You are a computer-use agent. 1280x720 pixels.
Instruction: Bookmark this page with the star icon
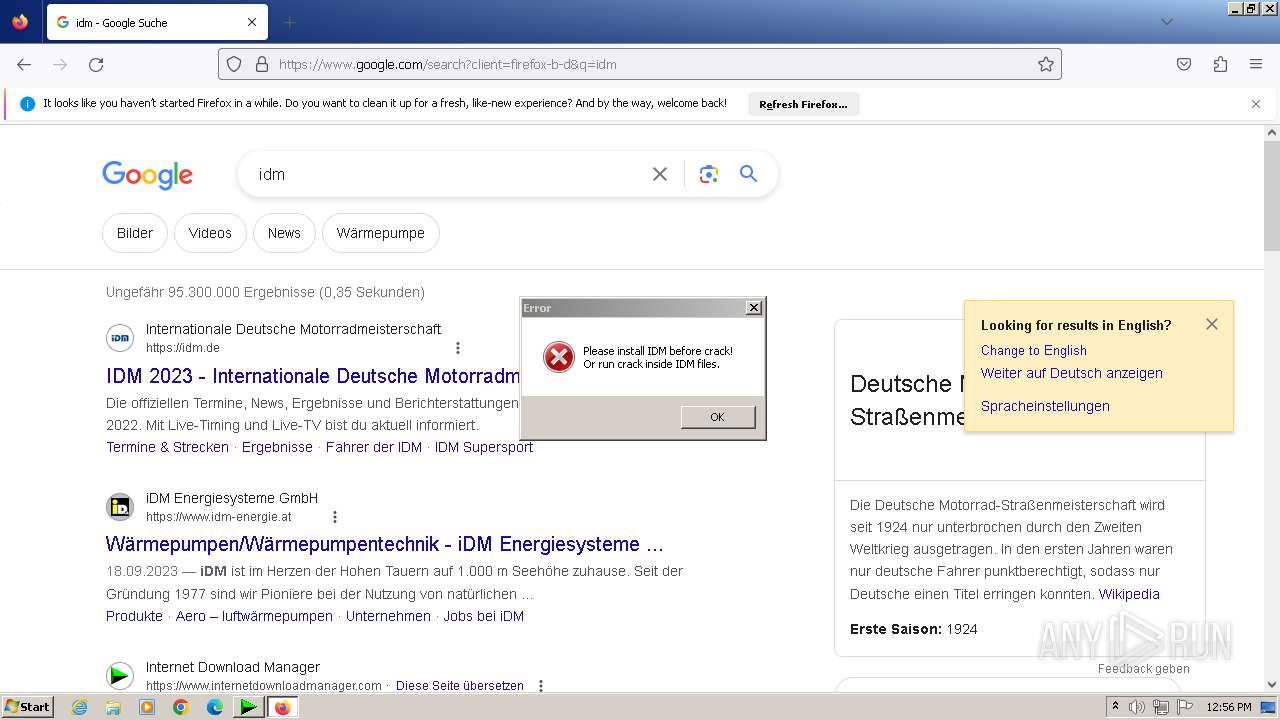coord(1046,64)
